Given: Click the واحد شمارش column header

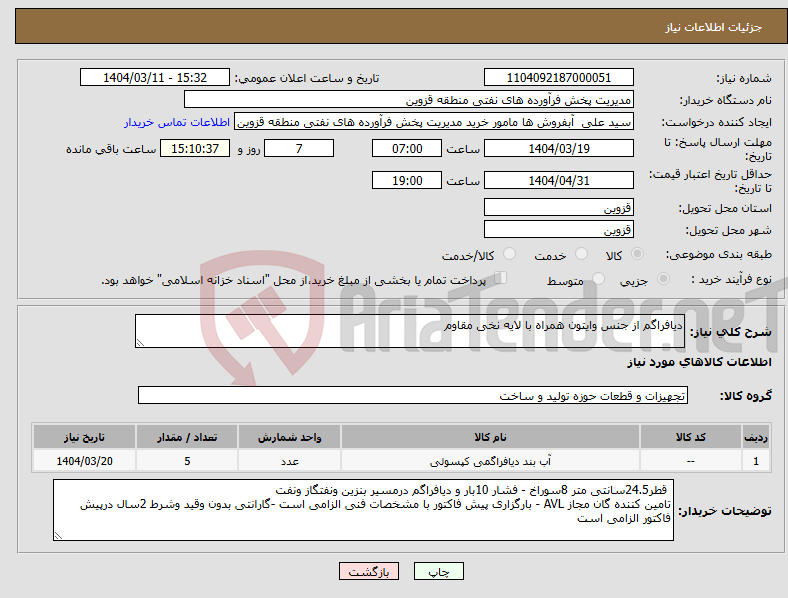Looking at the screenshot, I should point(289,437).
